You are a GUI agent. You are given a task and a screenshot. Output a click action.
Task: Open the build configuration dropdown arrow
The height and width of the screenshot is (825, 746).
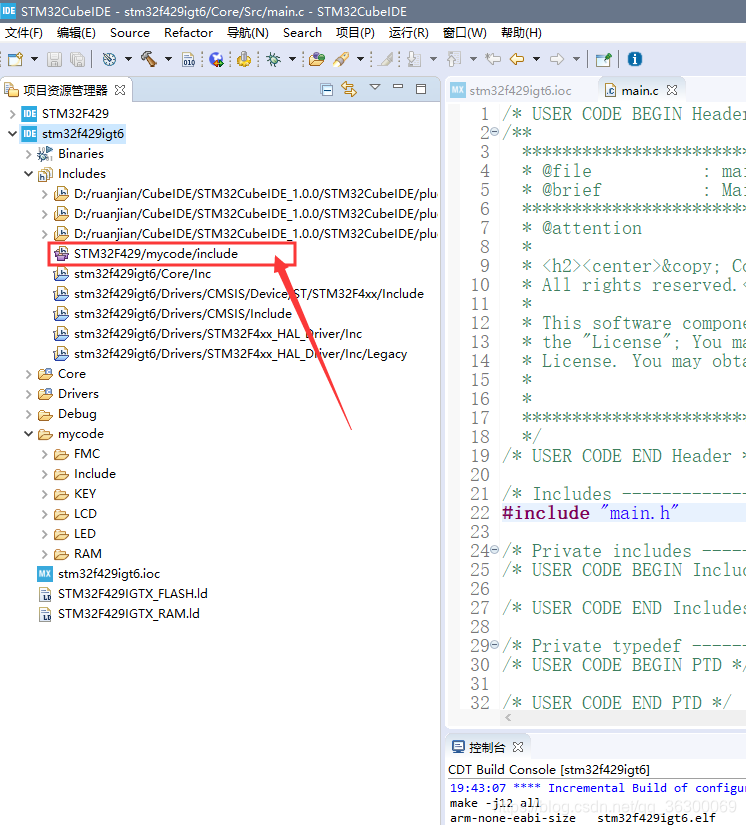(x=128, y=59)
